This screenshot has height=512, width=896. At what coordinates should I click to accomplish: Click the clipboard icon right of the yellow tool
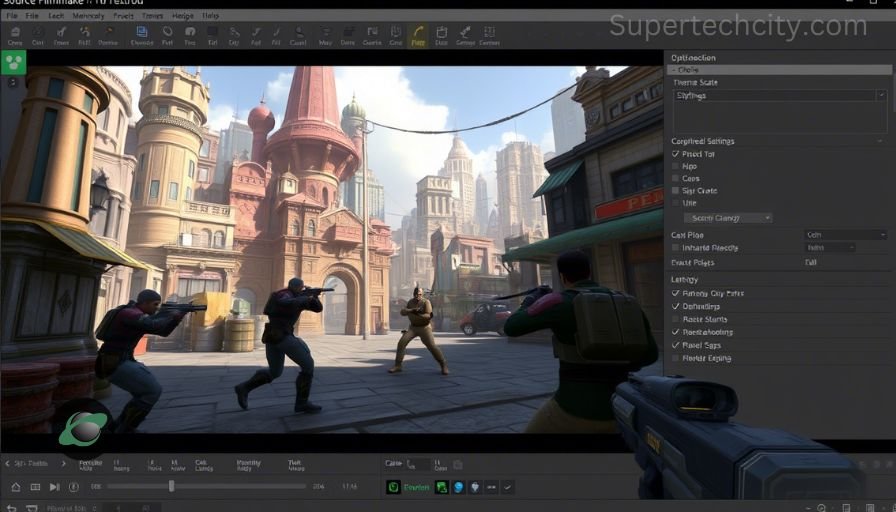441,32
